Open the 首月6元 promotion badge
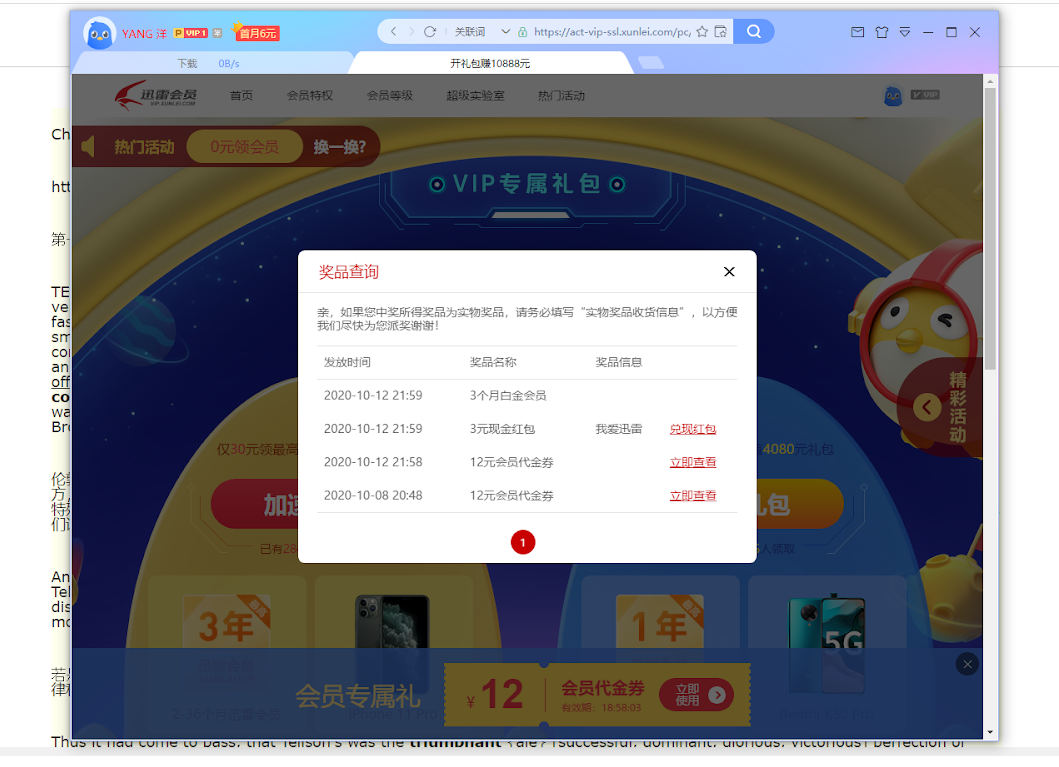This screenshot has width=1059, height=767. (257, 32)
